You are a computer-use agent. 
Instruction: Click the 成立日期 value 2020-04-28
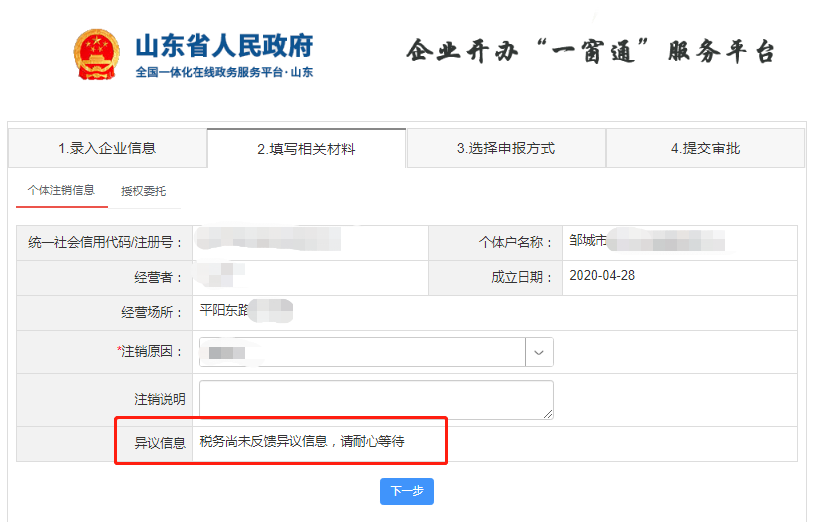tap(602, 276)
